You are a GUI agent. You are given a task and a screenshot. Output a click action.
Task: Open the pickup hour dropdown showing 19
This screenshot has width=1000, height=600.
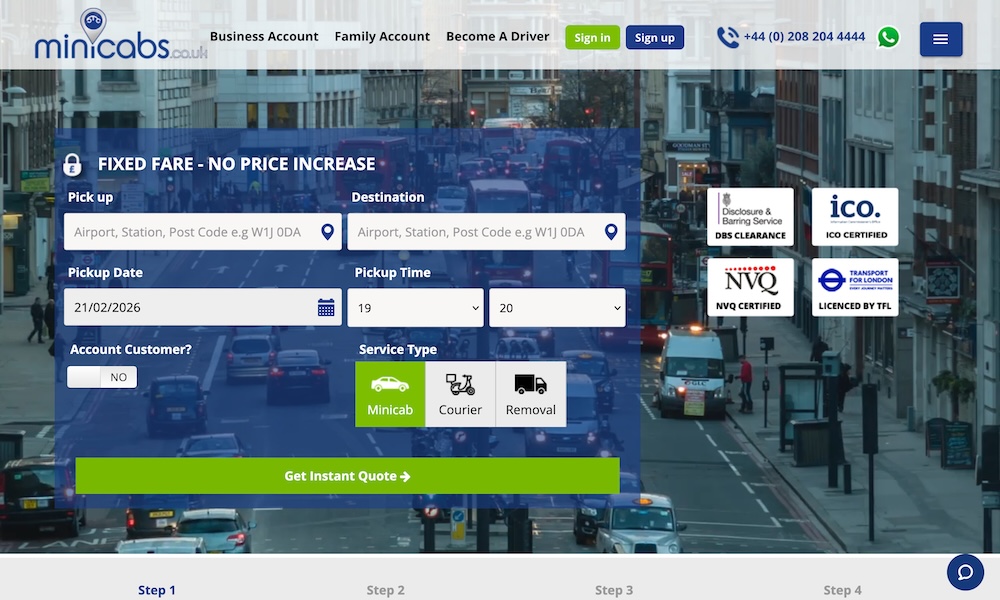tap(415, 307)
